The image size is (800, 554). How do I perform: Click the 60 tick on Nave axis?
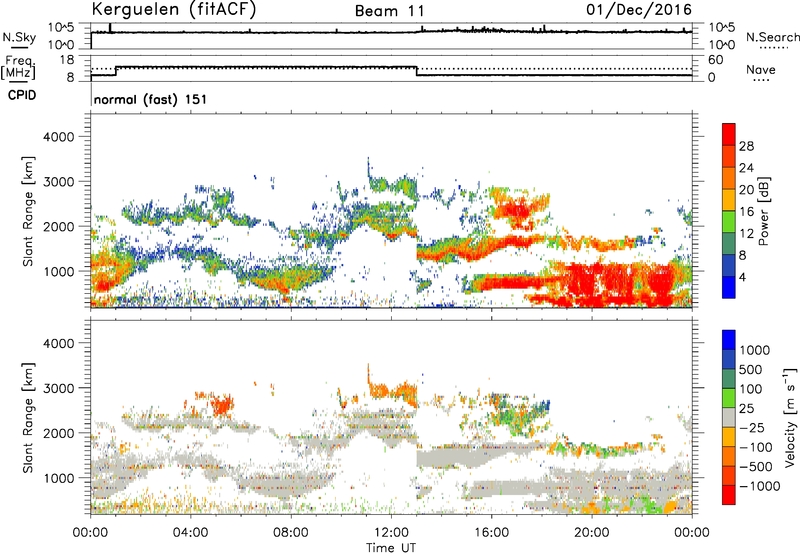click(x=715, y=60)
